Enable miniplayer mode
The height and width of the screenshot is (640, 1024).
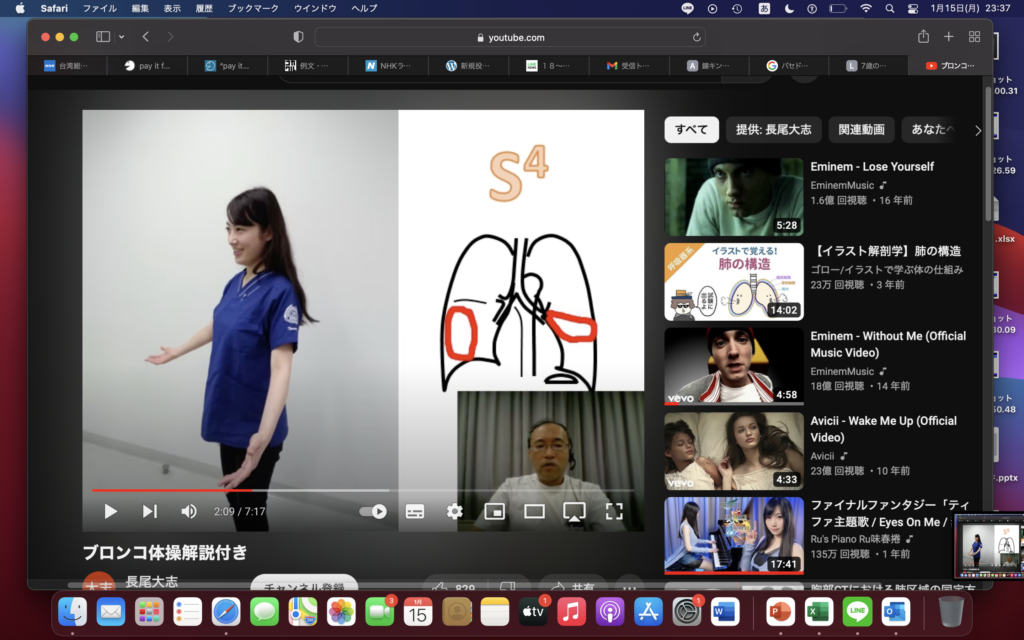click(494, 511)
